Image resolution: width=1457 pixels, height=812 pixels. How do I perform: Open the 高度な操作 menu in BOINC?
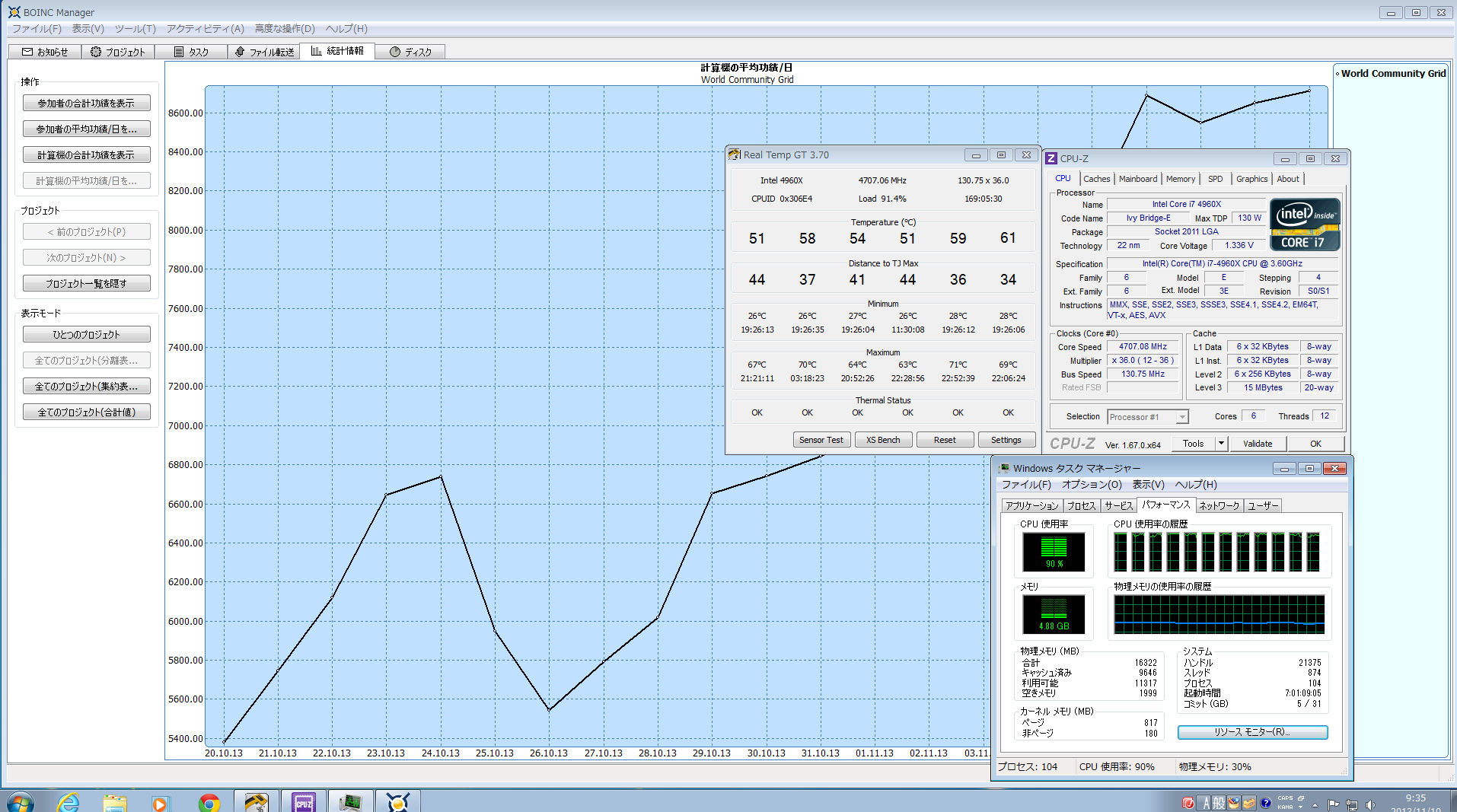[284, 29]
